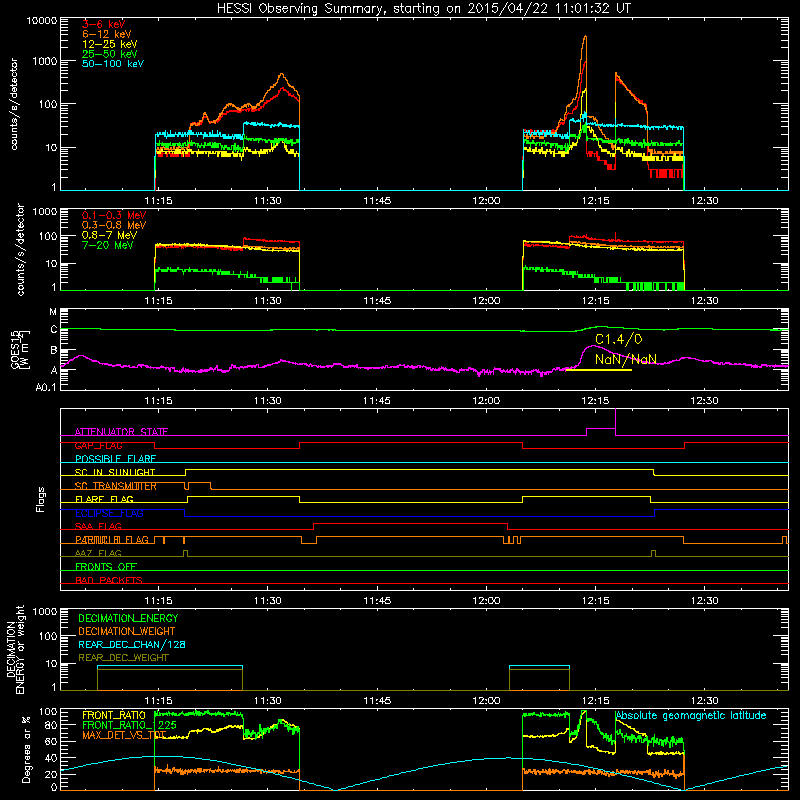Click the A0.1 label on GOES axis
The height and width of the screenshot is (800, 800).
(x=46, y=387)
